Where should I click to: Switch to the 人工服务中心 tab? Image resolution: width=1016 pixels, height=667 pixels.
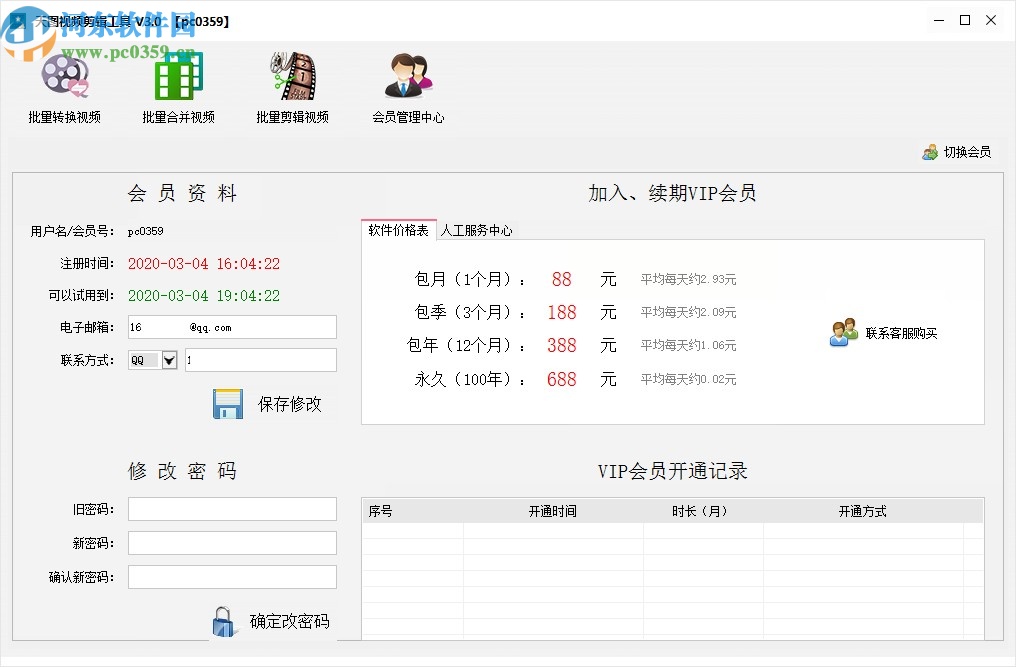tap(476, 230)
